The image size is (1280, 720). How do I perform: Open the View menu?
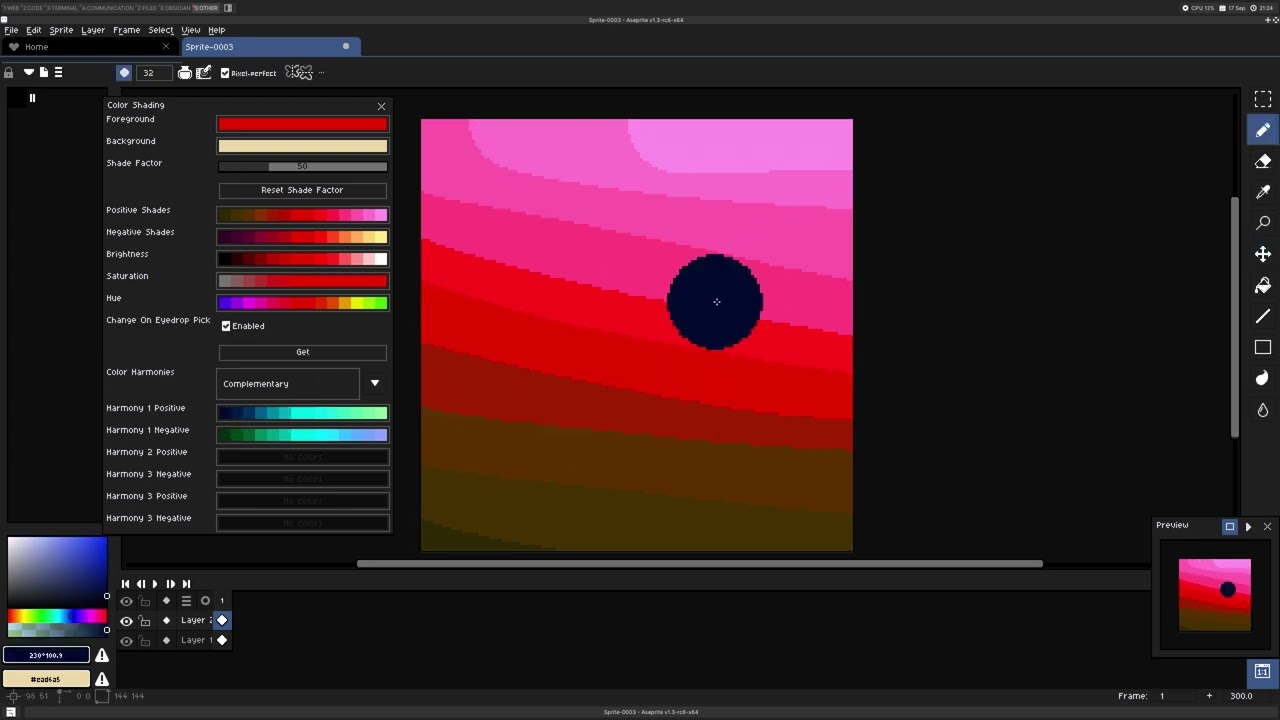pyautogui.click(x=190, y=30)
